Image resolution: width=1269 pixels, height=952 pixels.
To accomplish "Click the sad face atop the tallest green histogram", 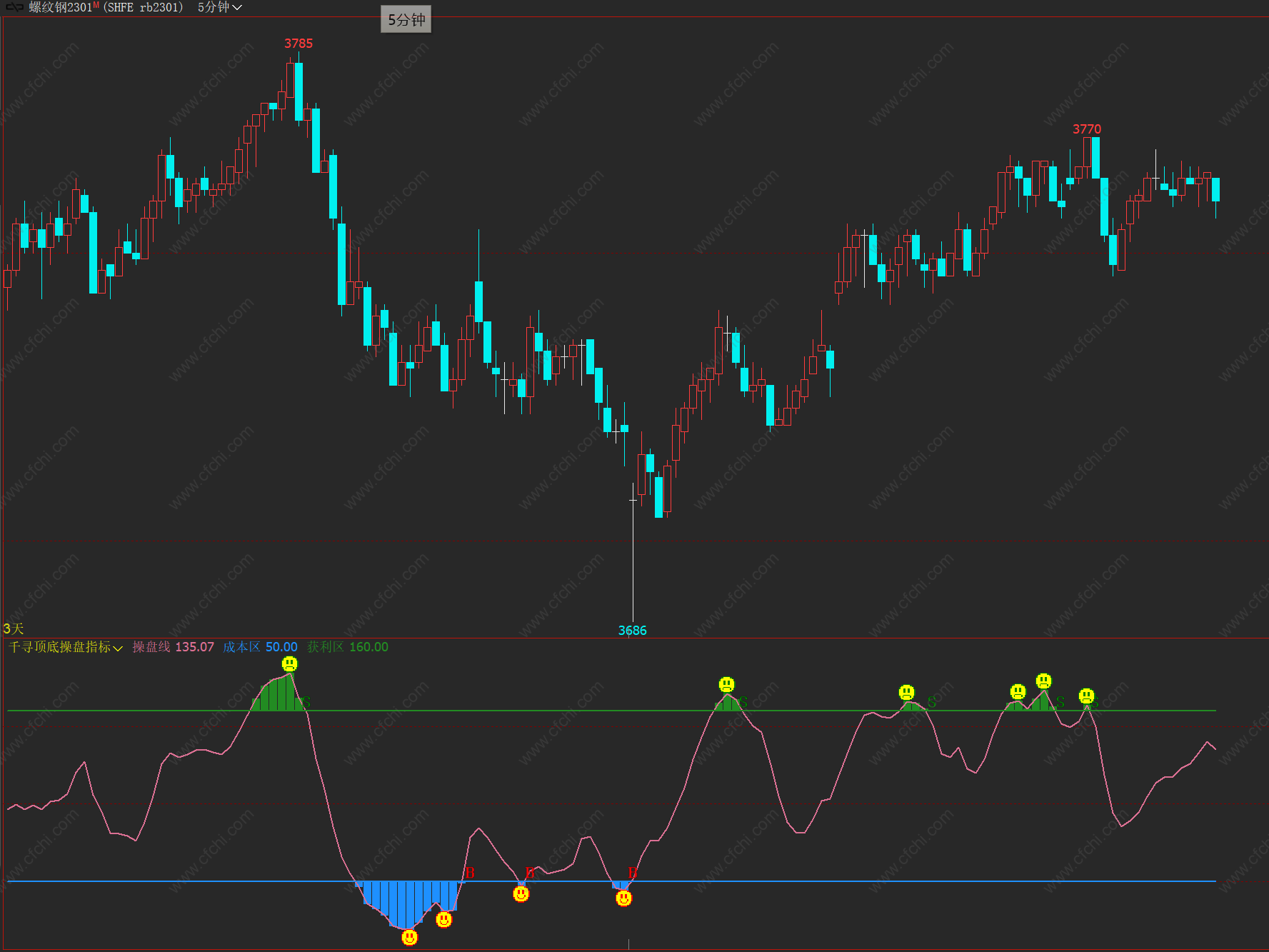I will 289,664.
